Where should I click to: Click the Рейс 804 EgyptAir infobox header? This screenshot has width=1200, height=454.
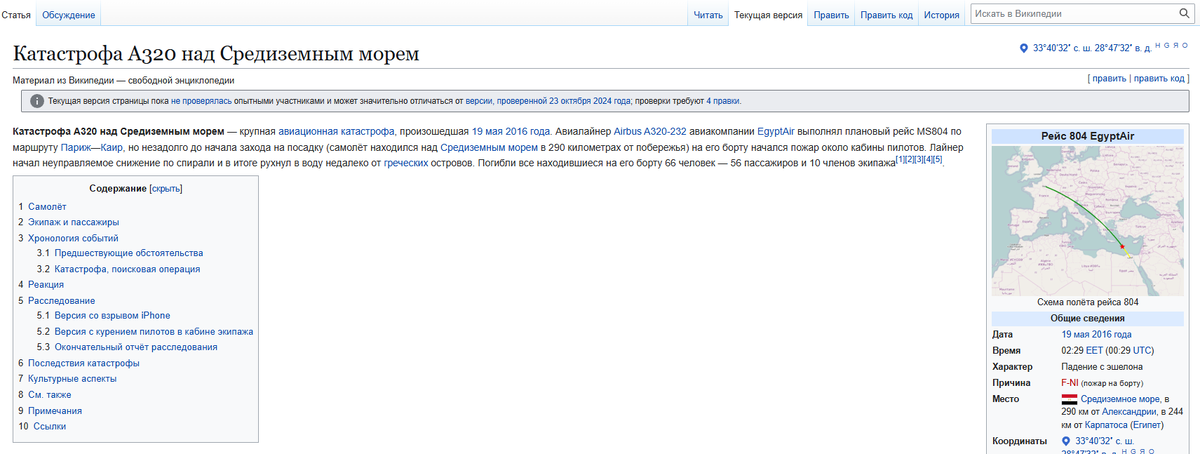(x=1087, y=136)
